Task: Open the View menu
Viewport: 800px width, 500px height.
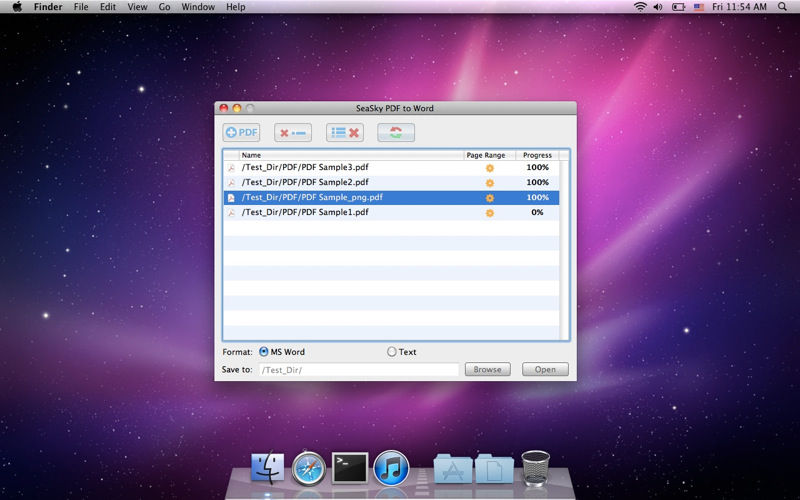Action: point(137,7)
